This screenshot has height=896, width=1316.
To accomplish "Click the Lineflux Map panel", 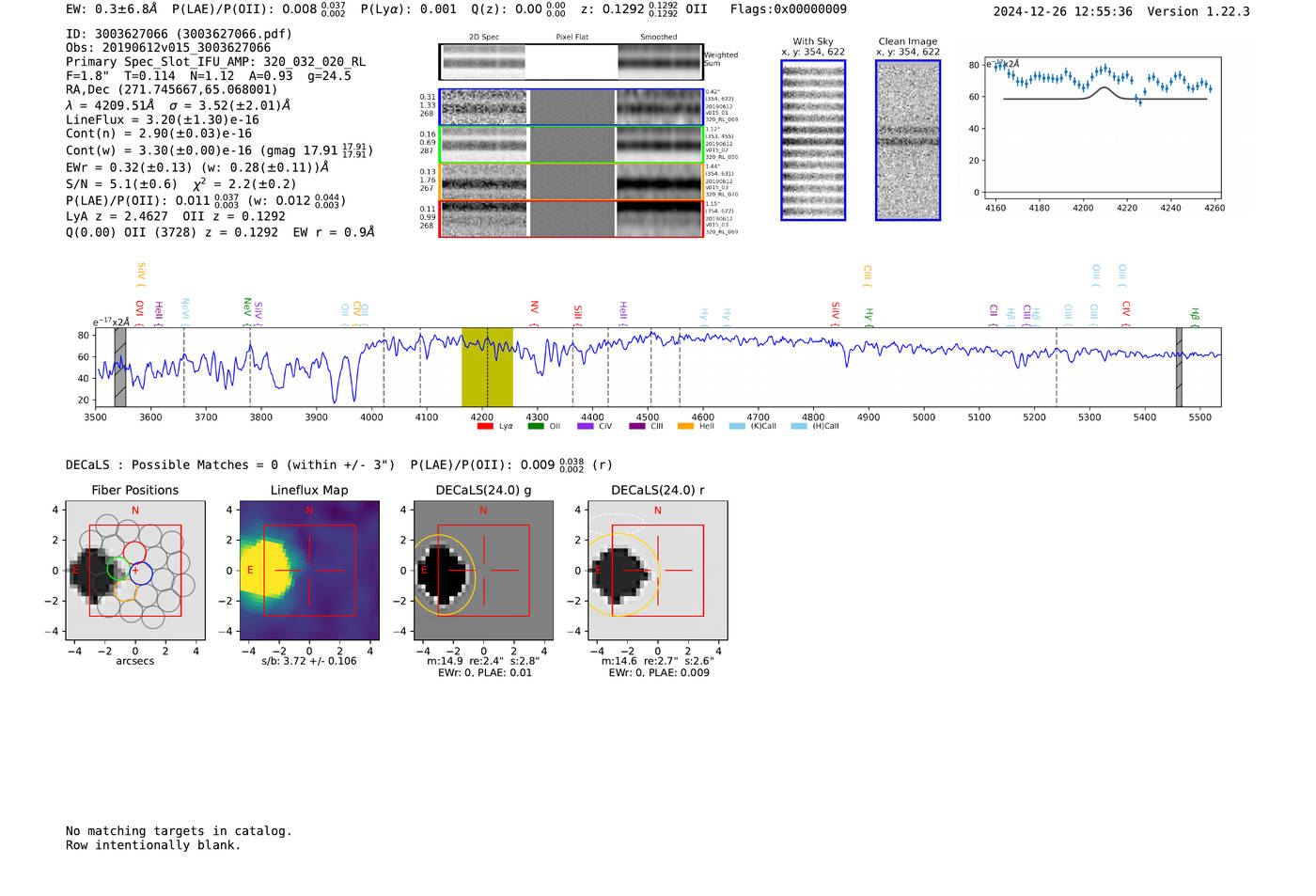I will coord(309,571).
